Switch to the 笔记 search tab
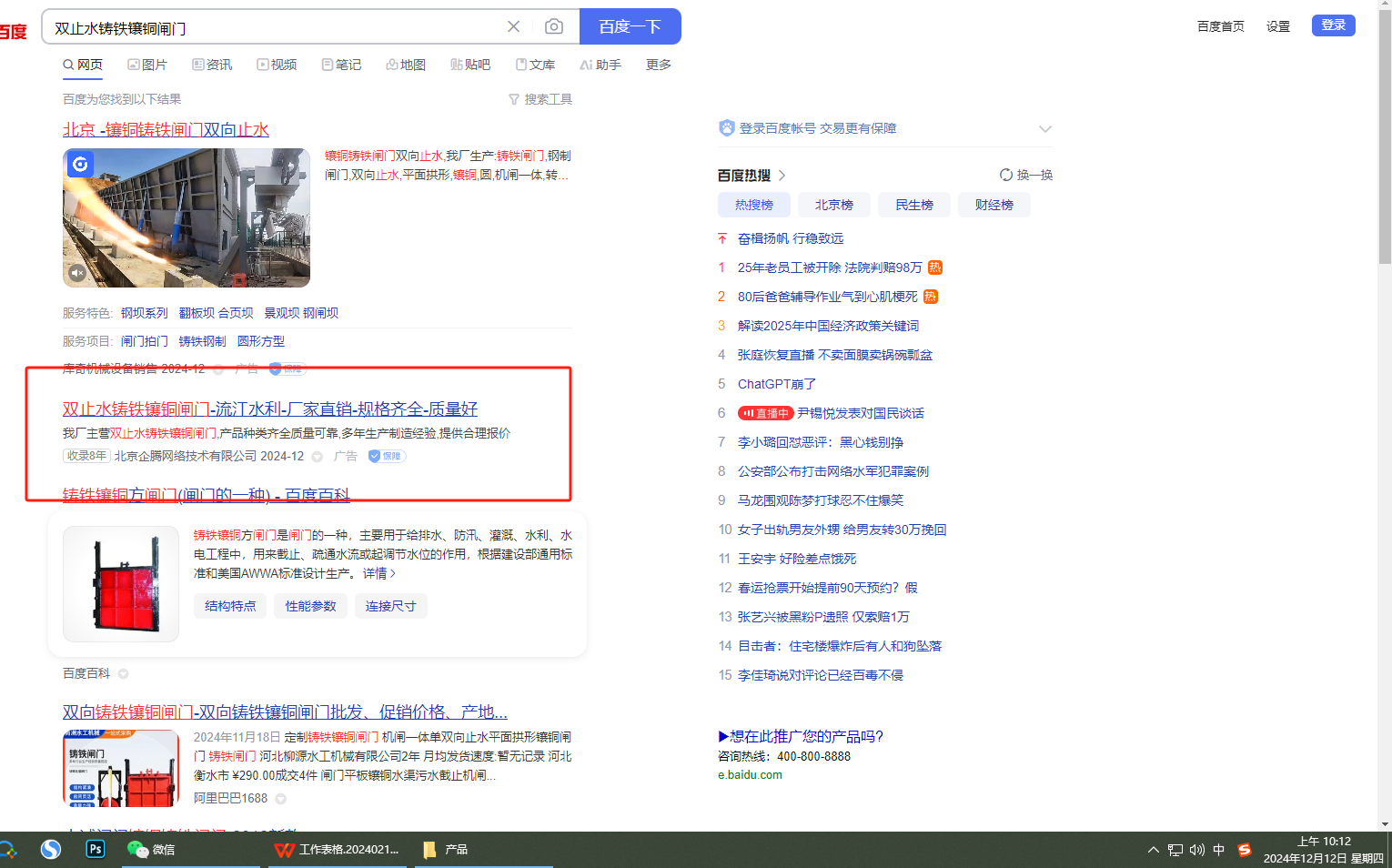This screenshot has height=868, width=1392. click(x=341, y=65)
